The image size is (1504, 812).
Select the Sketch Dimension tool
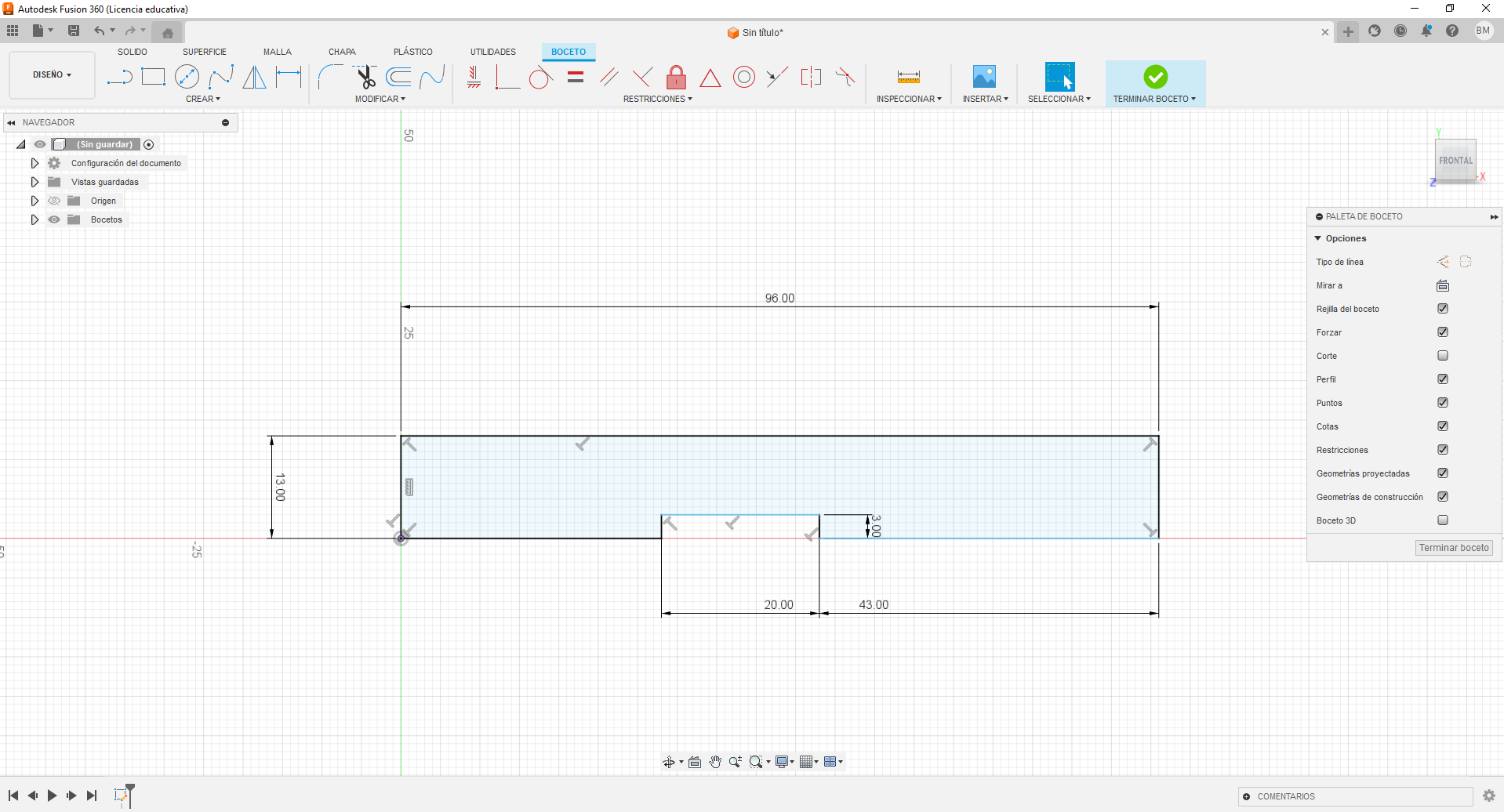point(289,77)
